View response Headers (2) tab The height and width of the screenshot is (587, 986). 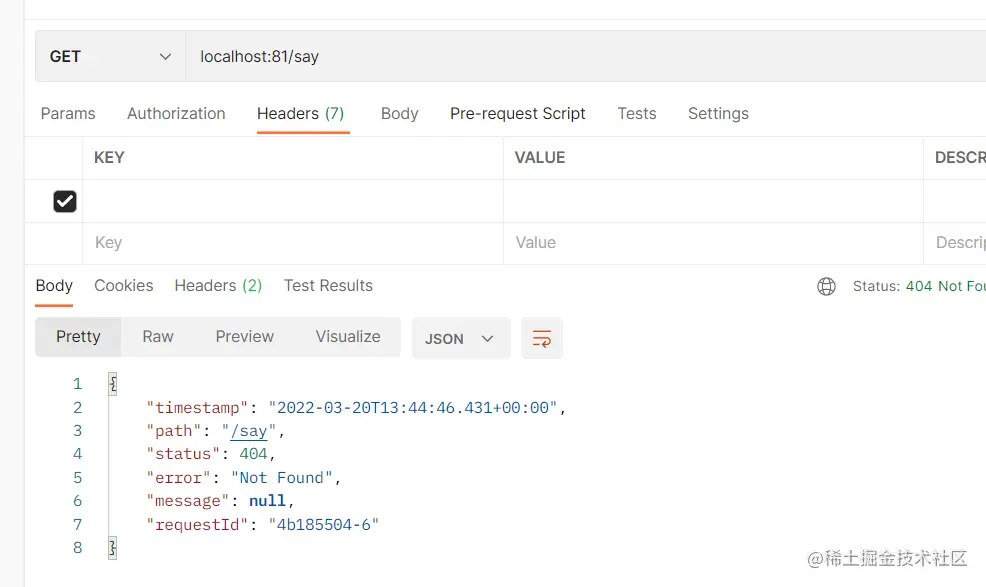(218, 286)
